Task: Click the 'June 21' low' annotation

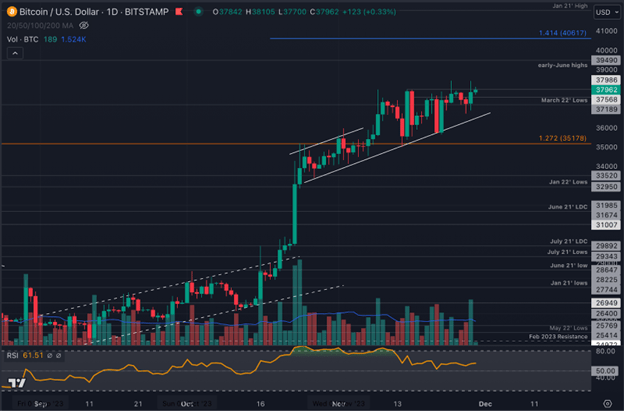Action: click(569, 265)
